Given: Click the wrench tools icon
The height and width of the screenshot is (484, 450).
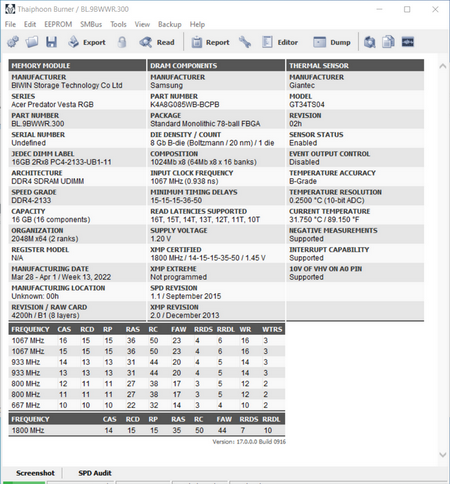Looking at the screenshot, I should [x=245, y=42].
